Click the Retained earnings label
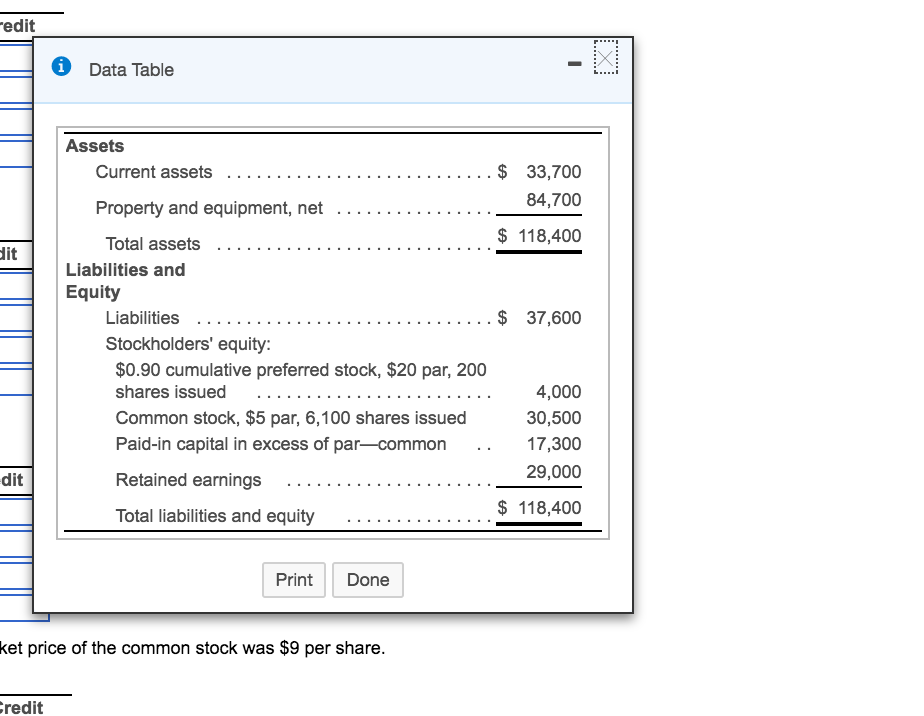Screen dimensions: 924x716 (x=188, y=480)
